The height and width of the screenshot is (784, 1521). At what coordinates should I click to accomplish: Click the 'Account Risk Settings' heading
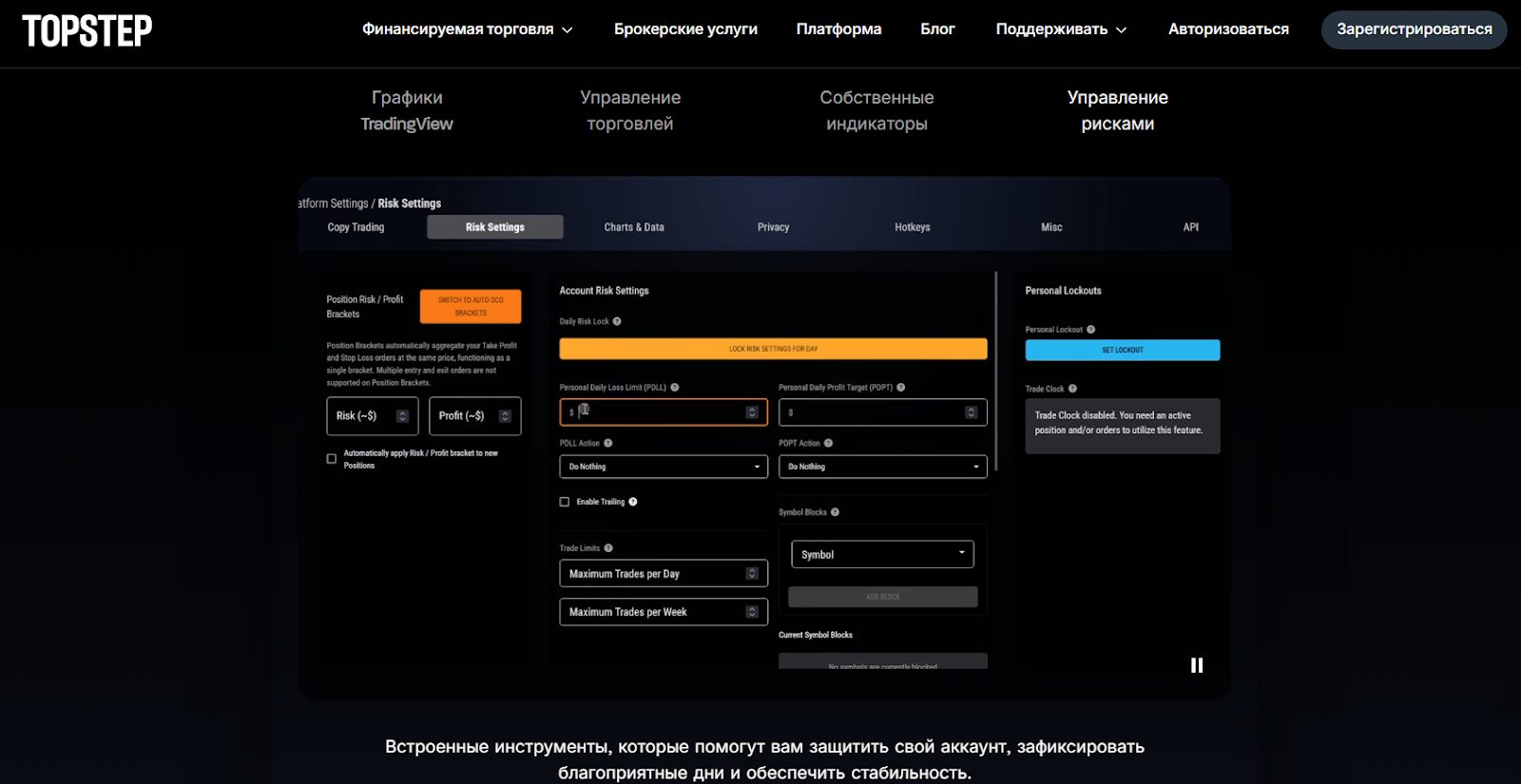[604, 291]
